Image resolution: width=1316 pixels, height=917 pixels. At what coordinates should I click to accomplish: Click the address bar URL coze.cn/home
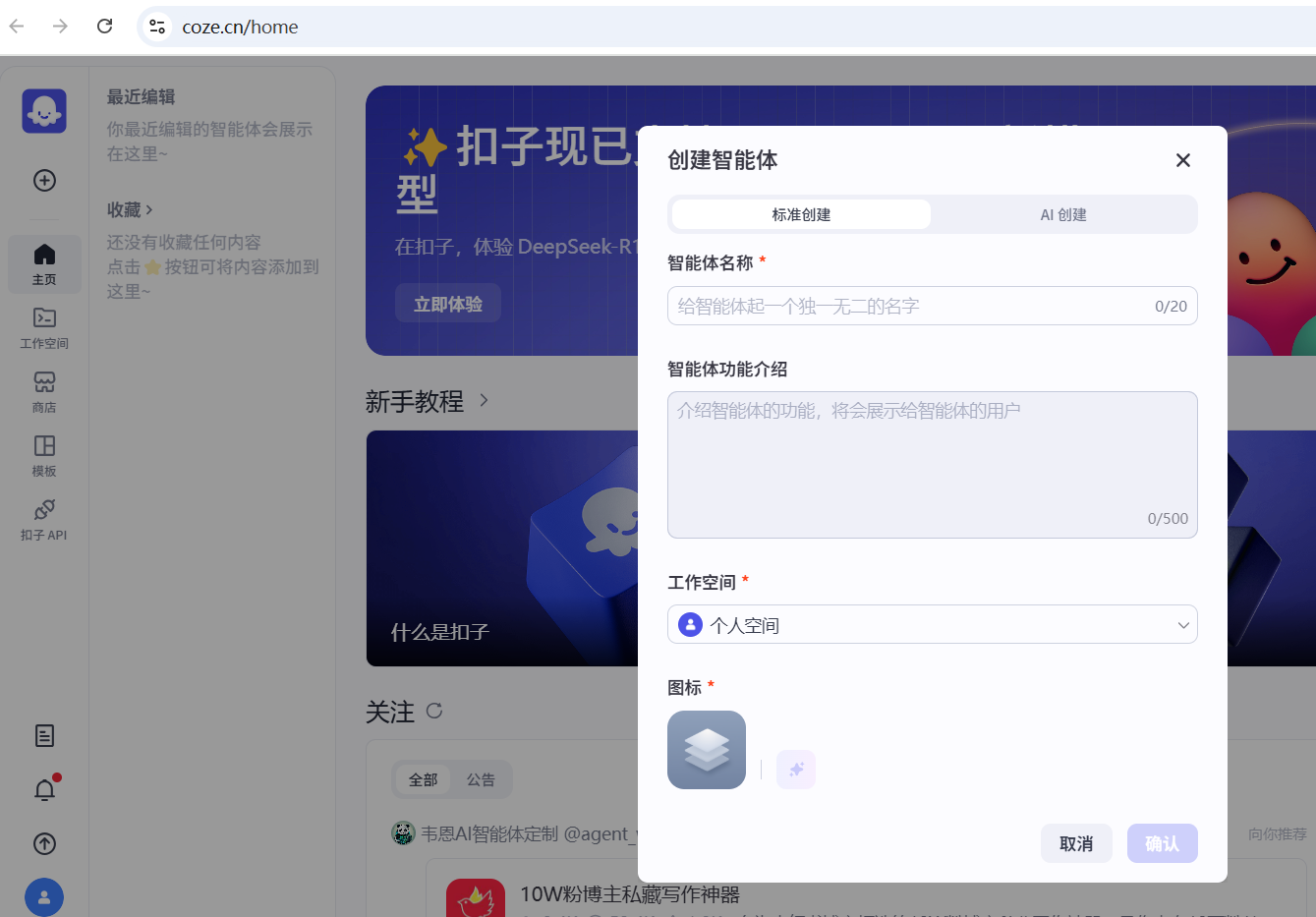coord(240,27)
